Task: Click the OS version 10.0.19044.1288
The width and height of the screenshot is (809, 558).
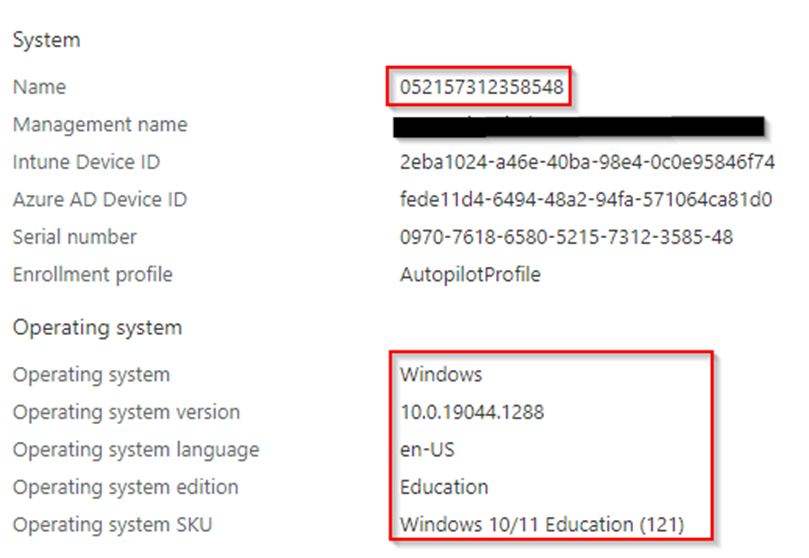Action: click(x=471, y=412)
